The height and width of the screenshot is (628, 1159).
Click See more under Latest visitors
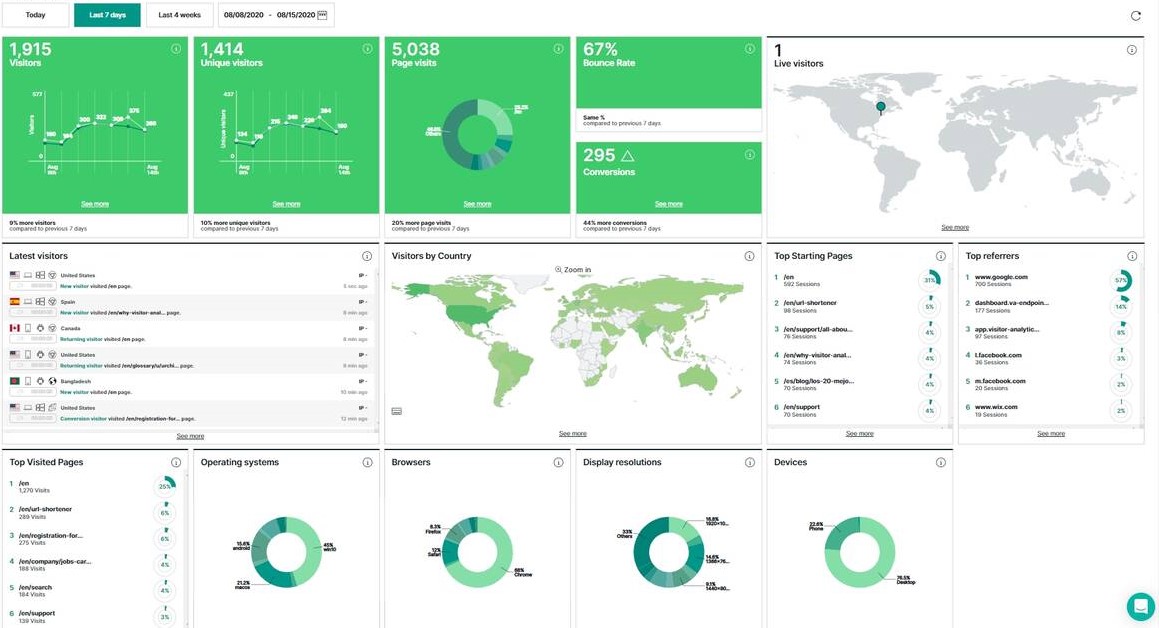click(x=190, y=436)
